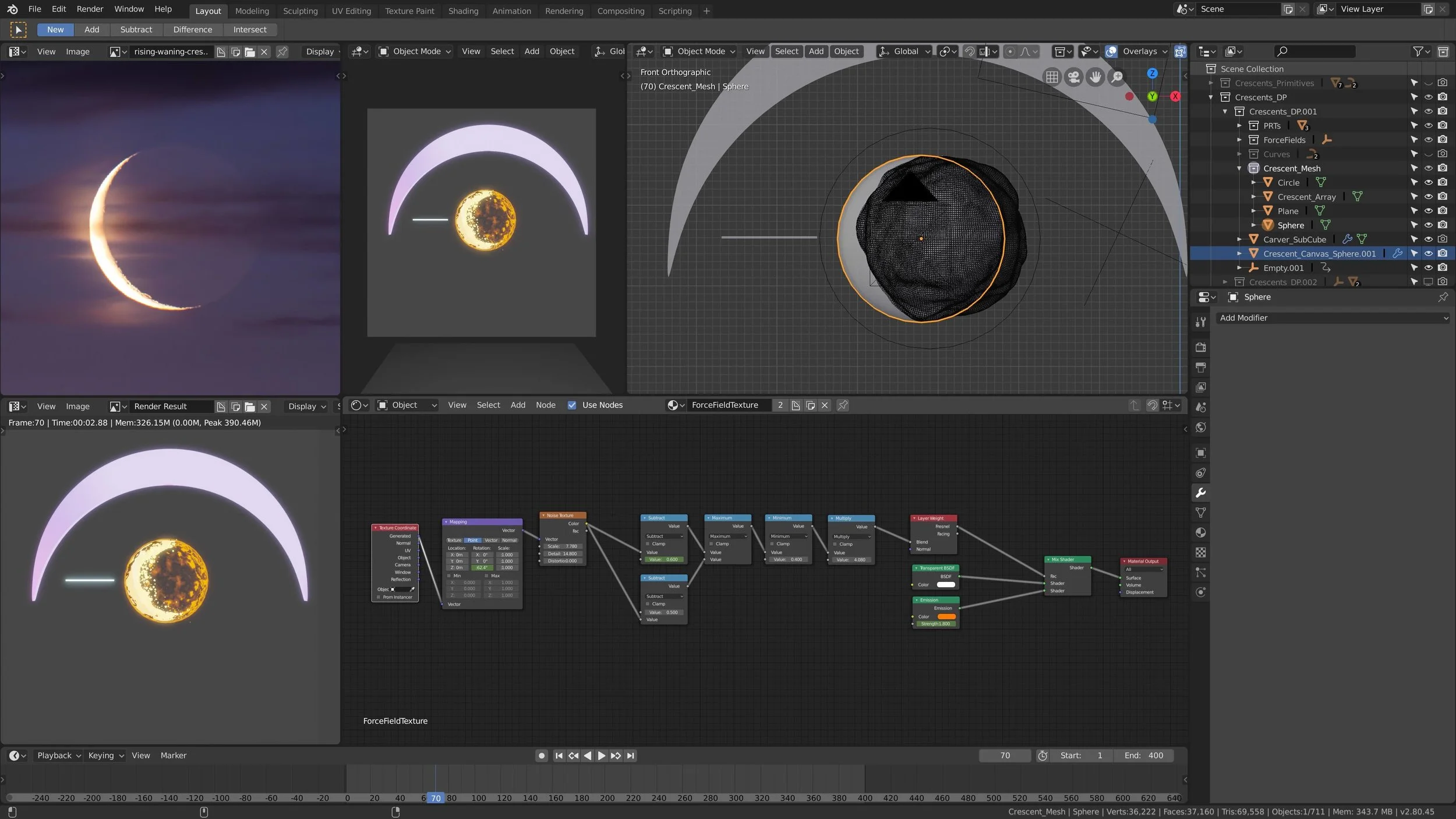Open the Object properties tab
Screen dimensions: 1456x819
pos(1200,453)
